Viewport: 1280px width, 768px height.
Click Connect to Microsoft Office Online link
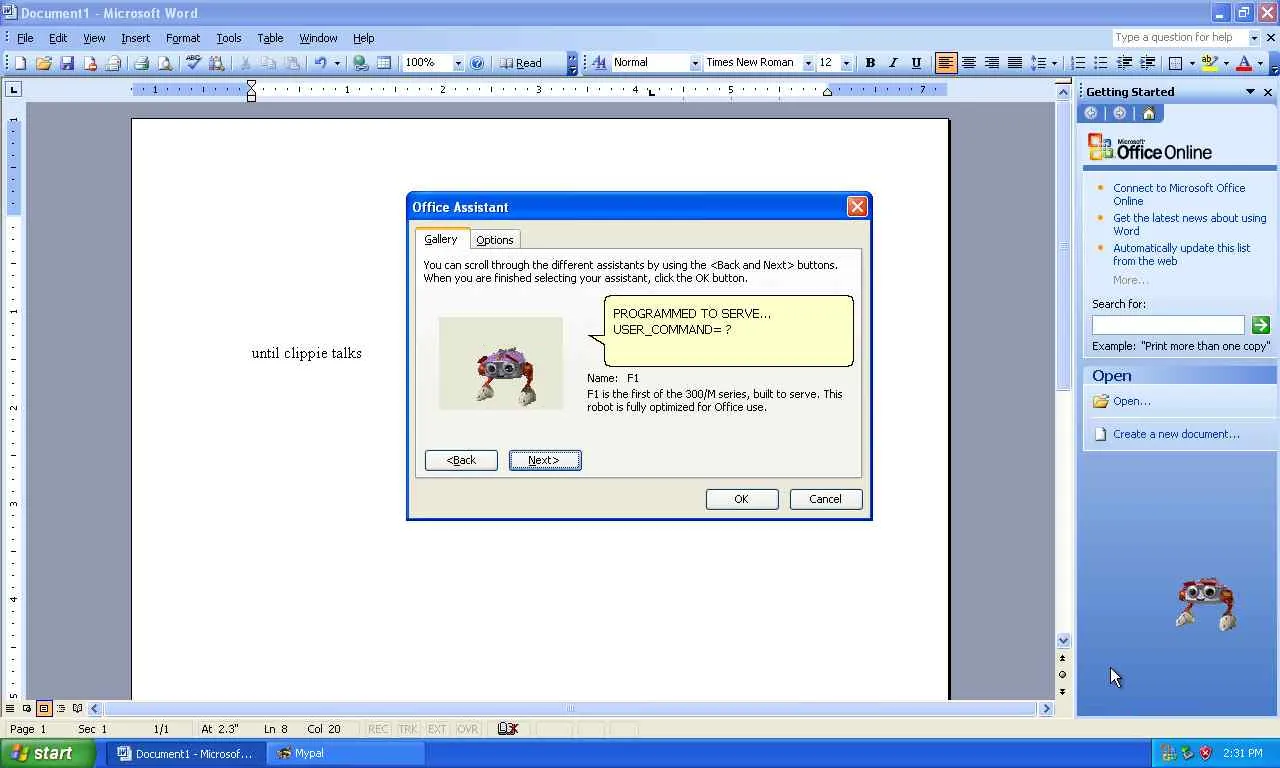click(1179, 194)
